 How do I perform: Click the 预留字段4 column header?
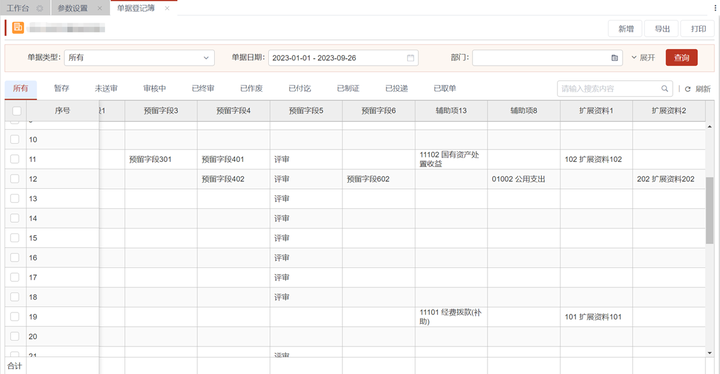click(233, 111)
